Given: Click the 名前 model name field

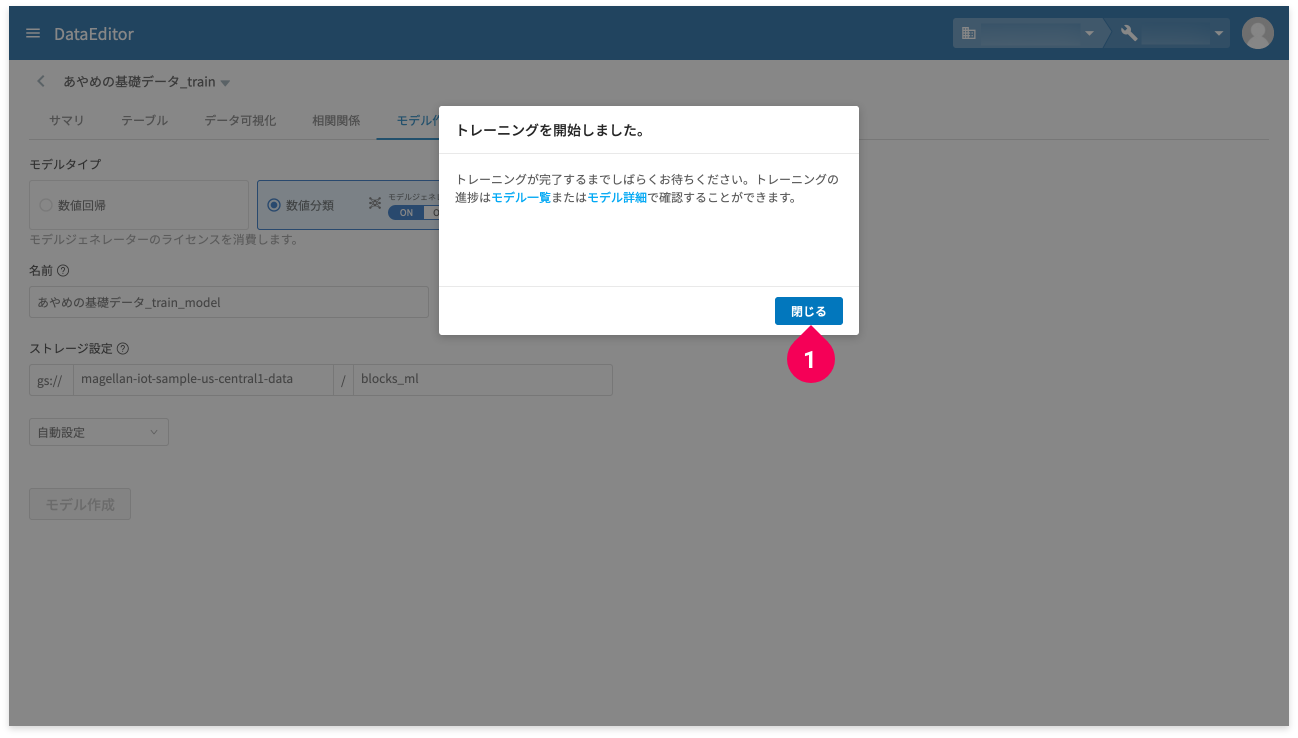Looking at the screenshot, I should click(x=229, y=302).
